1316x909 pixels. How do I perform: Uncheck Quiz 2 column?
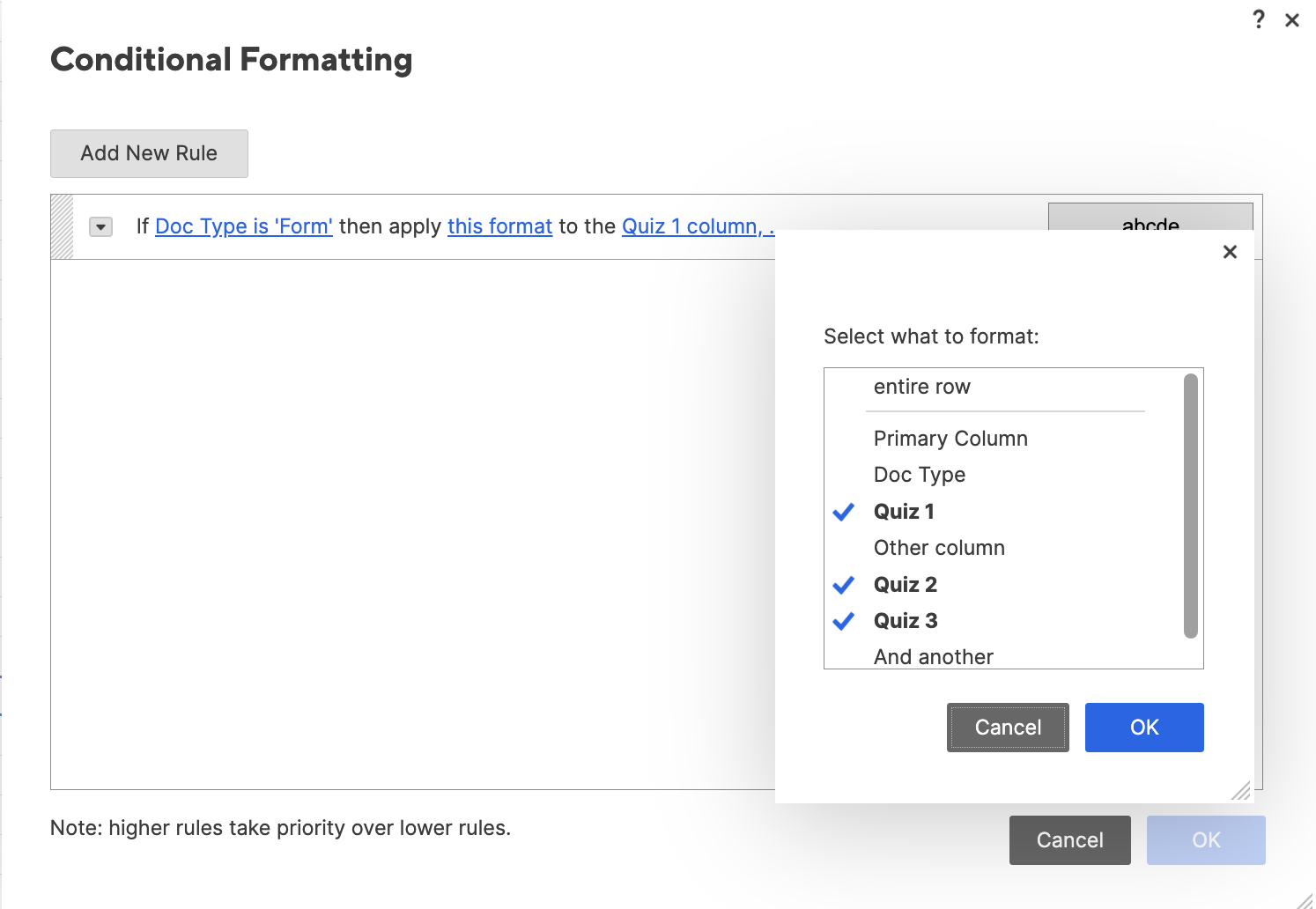(x=906, y=585)
